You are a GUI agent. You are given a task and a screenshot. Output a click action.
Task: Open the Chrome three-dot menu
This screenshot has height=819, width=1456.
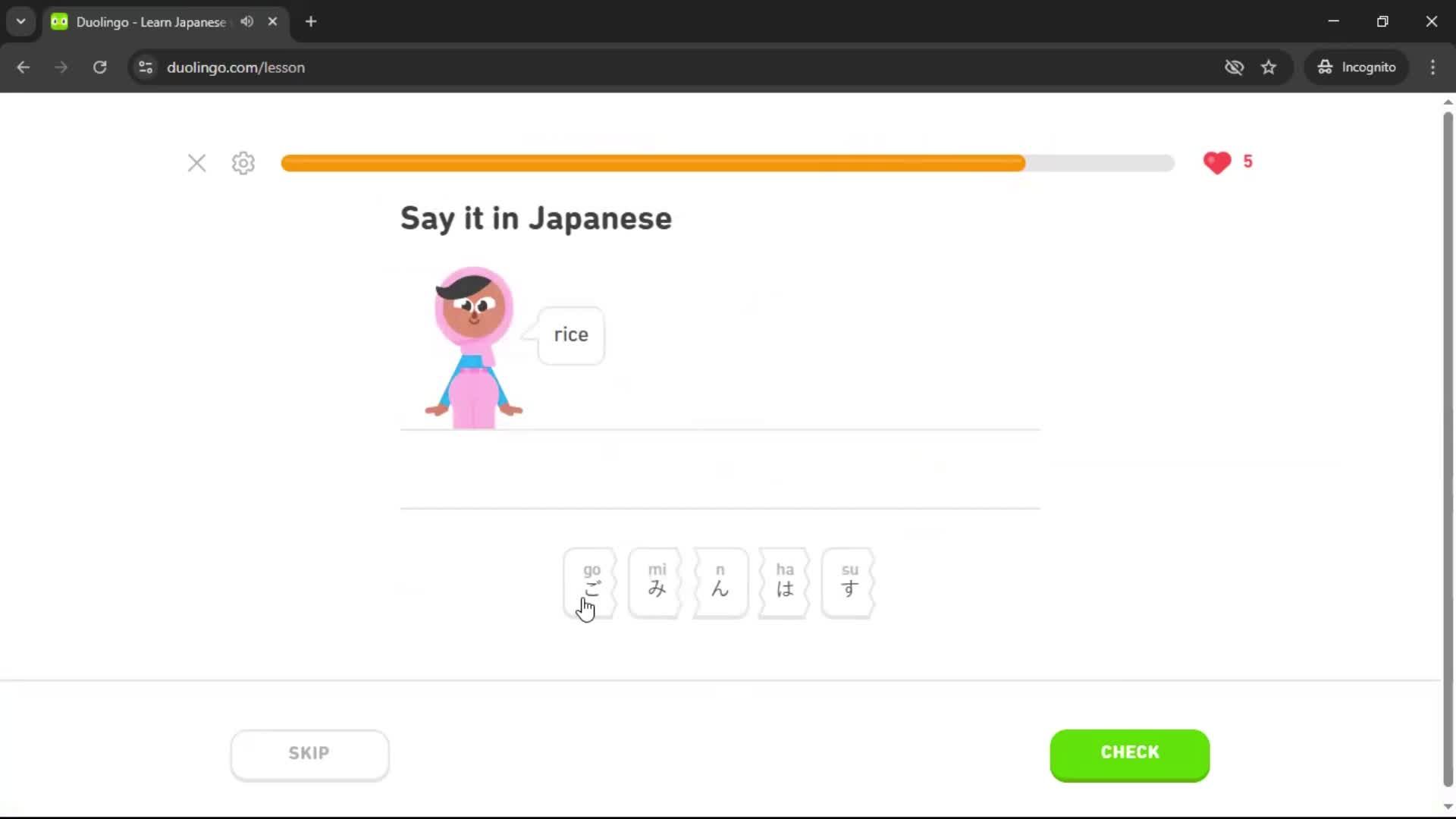(1432, 67)
